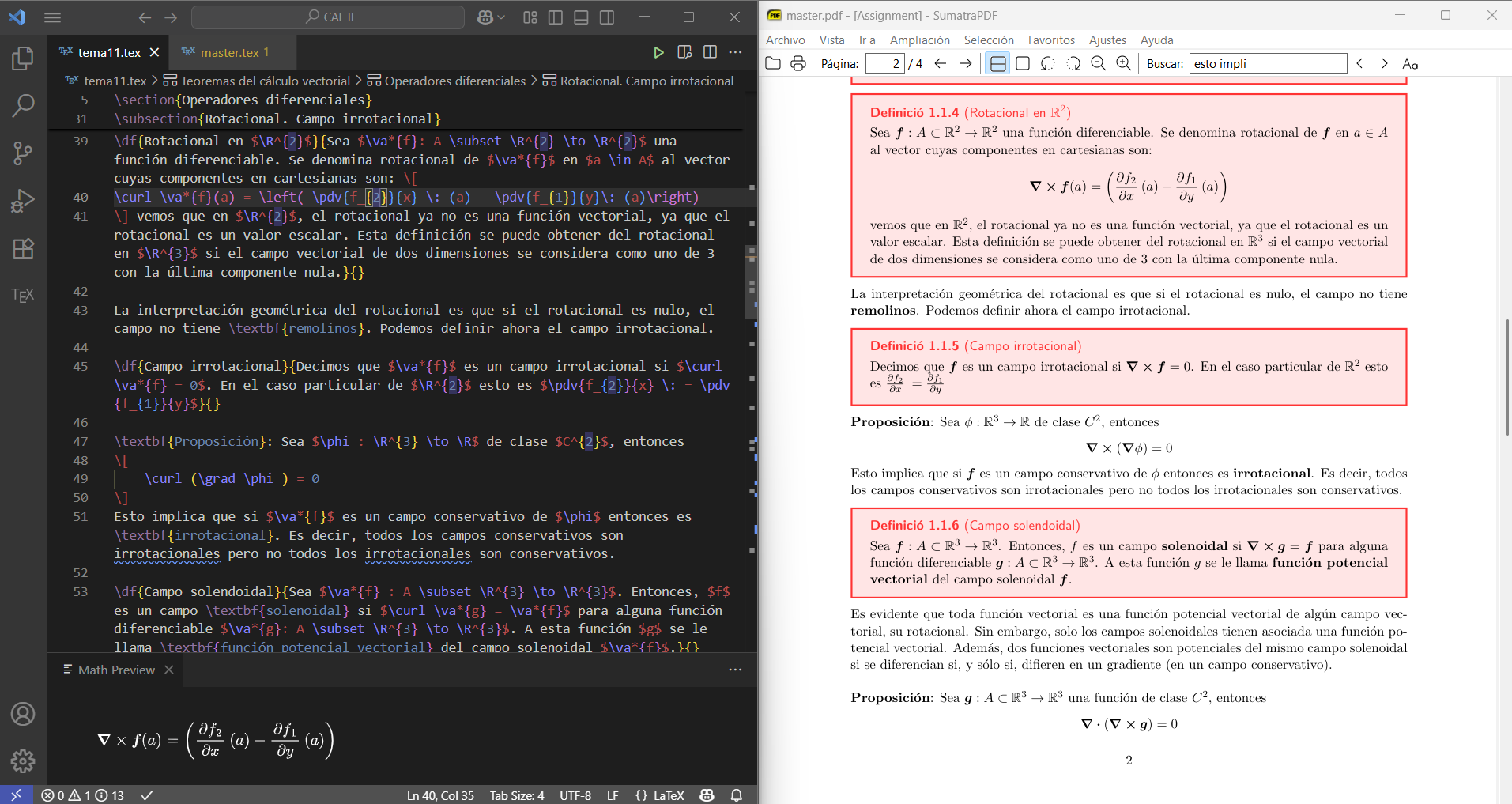This screenshot has width=1512, height=804.
Task: Open the VS Code hamburger application menu
Action: pyautogui.click(x=53, y=17)
